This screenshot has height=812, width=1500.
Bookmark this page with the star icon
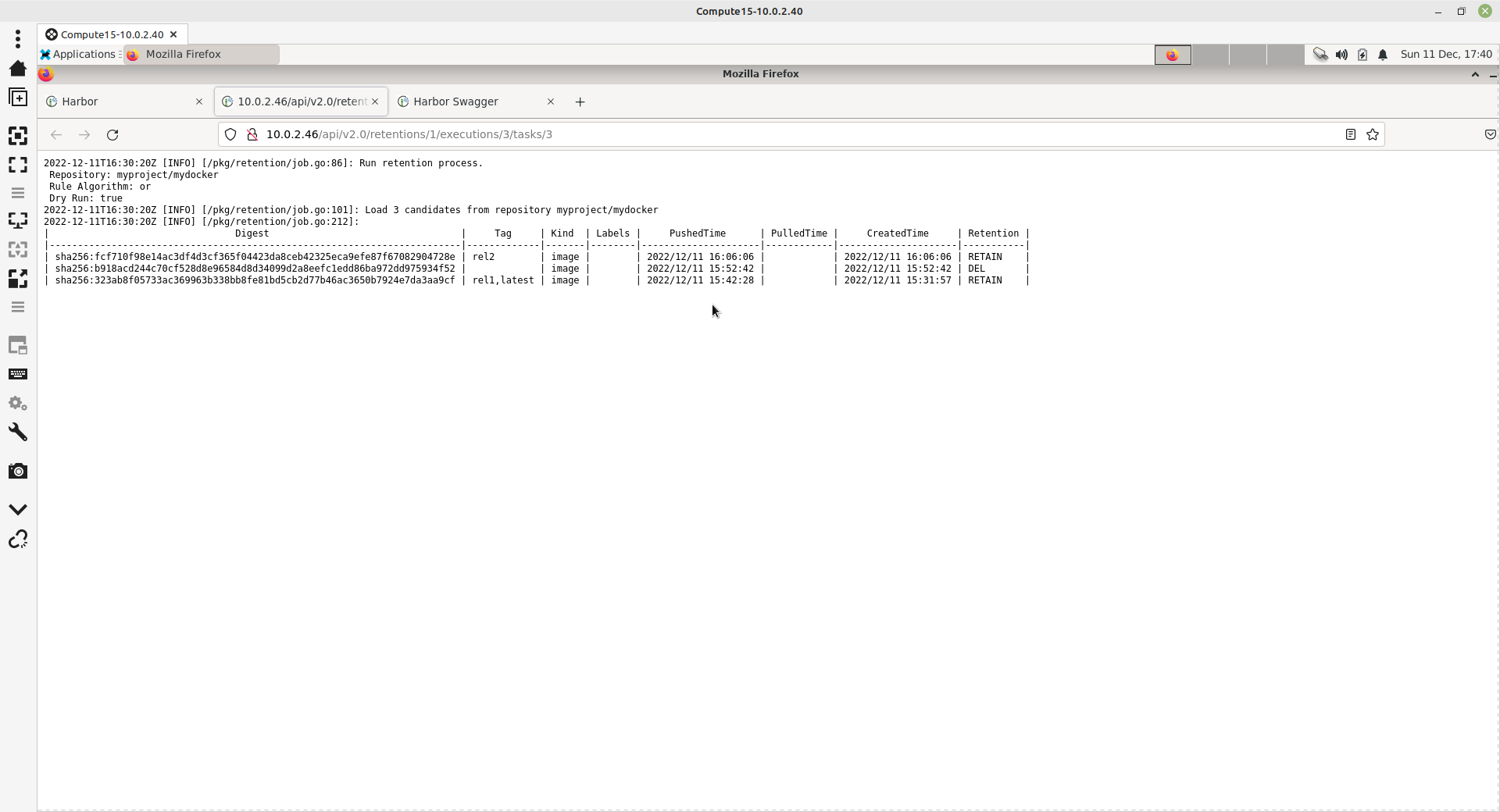[1373, 134]
